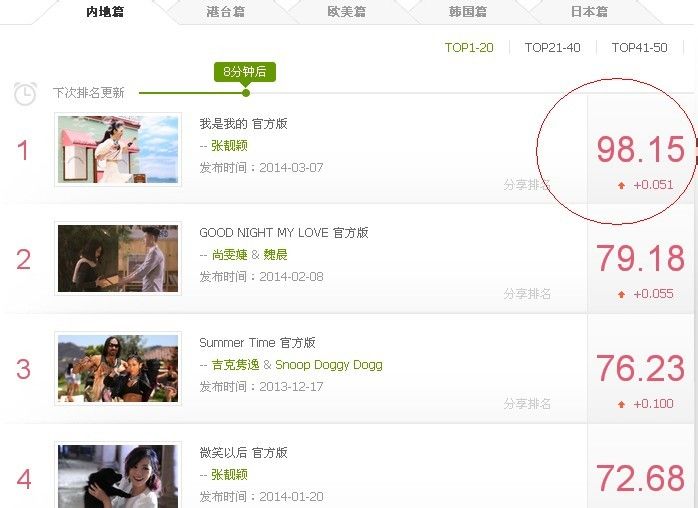Click artist link Snoop Doggy Dogg
The image size is (698, 508).
[x=329, y=365]
